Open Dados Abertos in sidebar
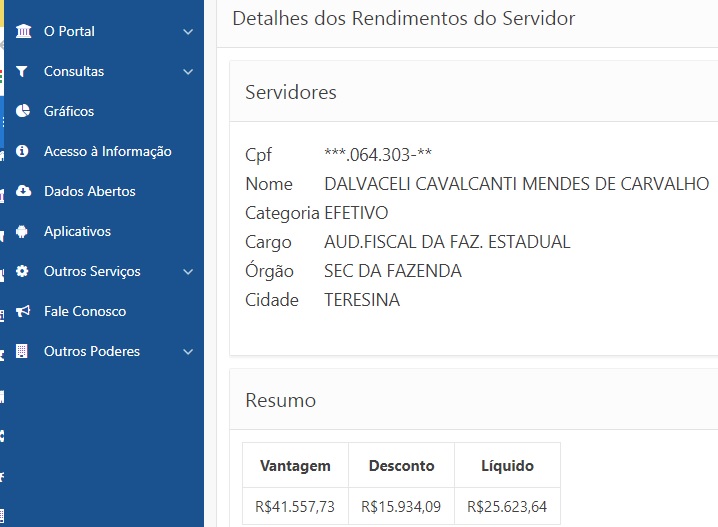Screen dimensions: 718x527 coord(90,191)
